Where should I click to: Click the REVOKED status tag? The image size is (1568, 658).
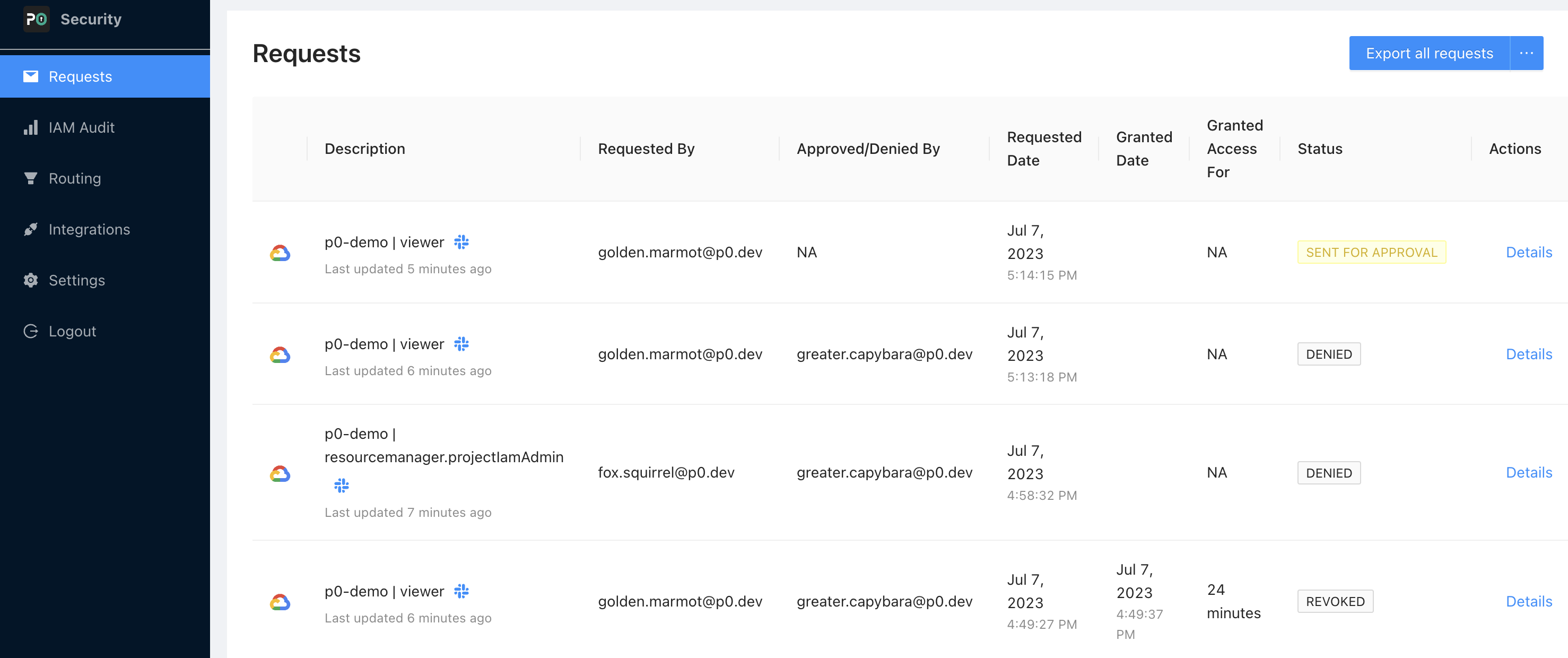click(1335, 601)
